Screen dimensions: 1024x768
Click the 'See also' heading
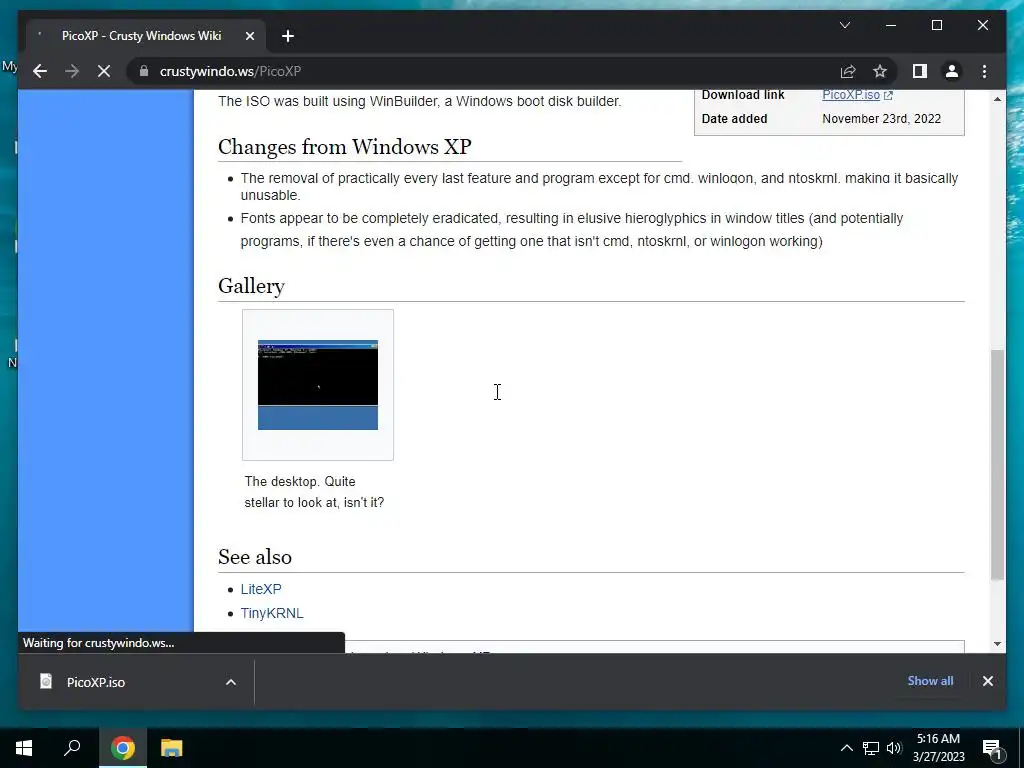255,557
